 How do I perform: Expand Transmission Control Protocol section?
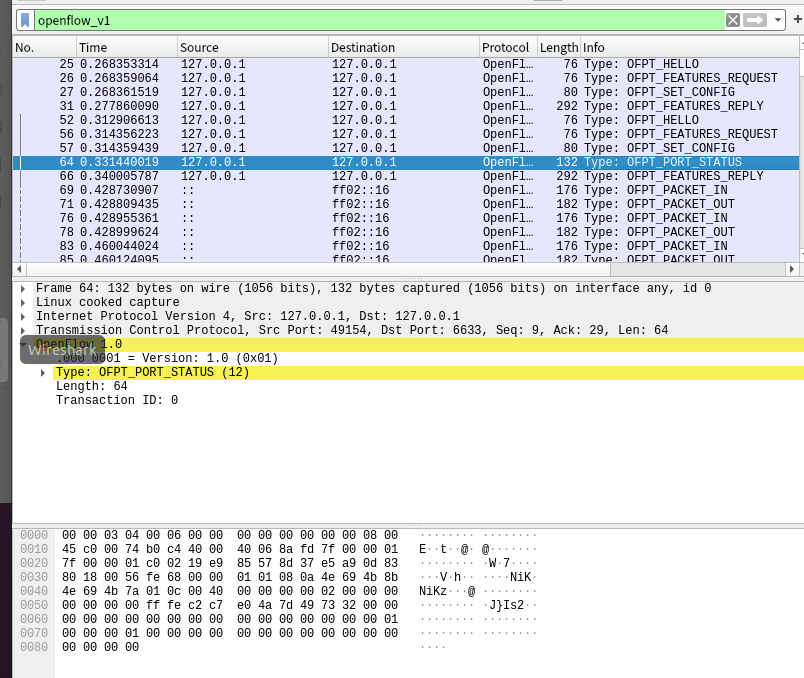point(23,331)
